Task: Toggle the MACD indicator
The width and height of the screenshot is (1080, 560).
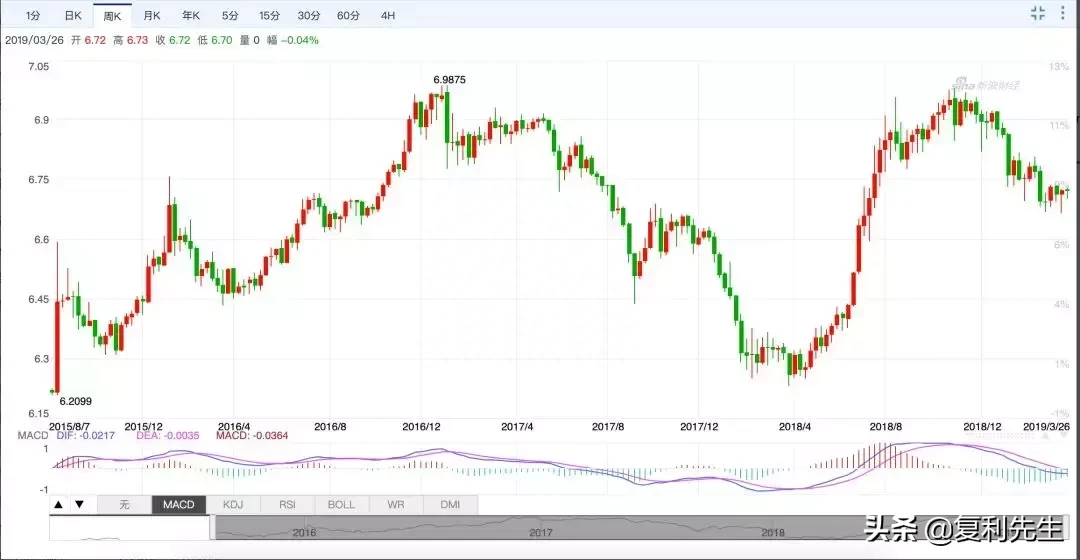Action: [179, 505]
